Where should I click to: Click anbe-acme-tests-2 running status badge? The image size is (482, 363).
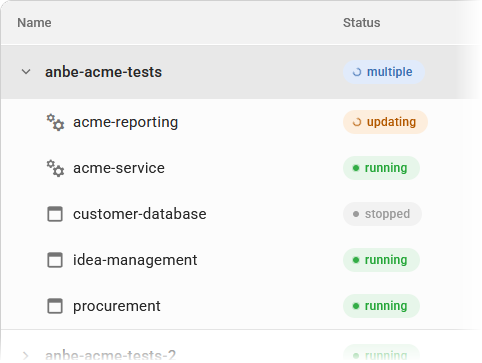381,354
